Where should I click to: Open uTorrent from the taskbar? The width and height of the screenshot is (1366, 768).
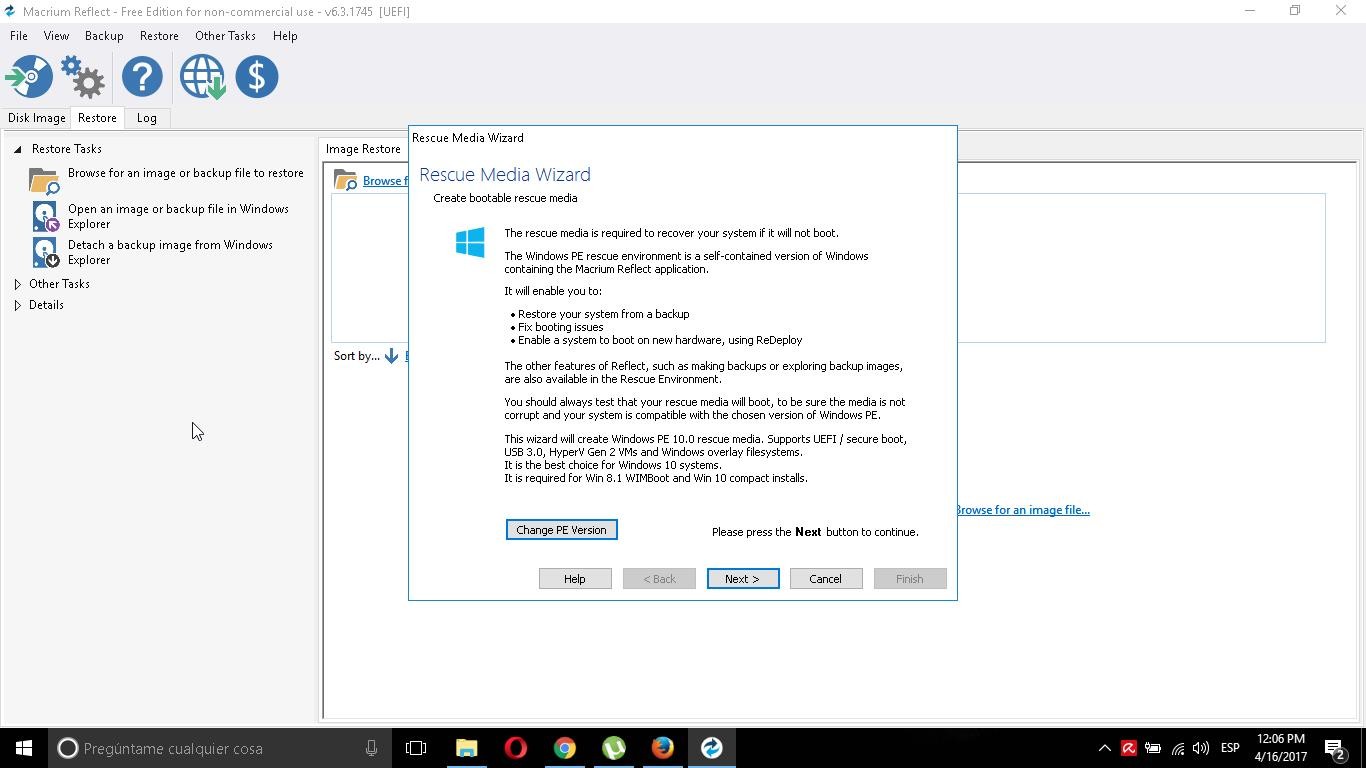pyautogui.click(x=614, y=748)
